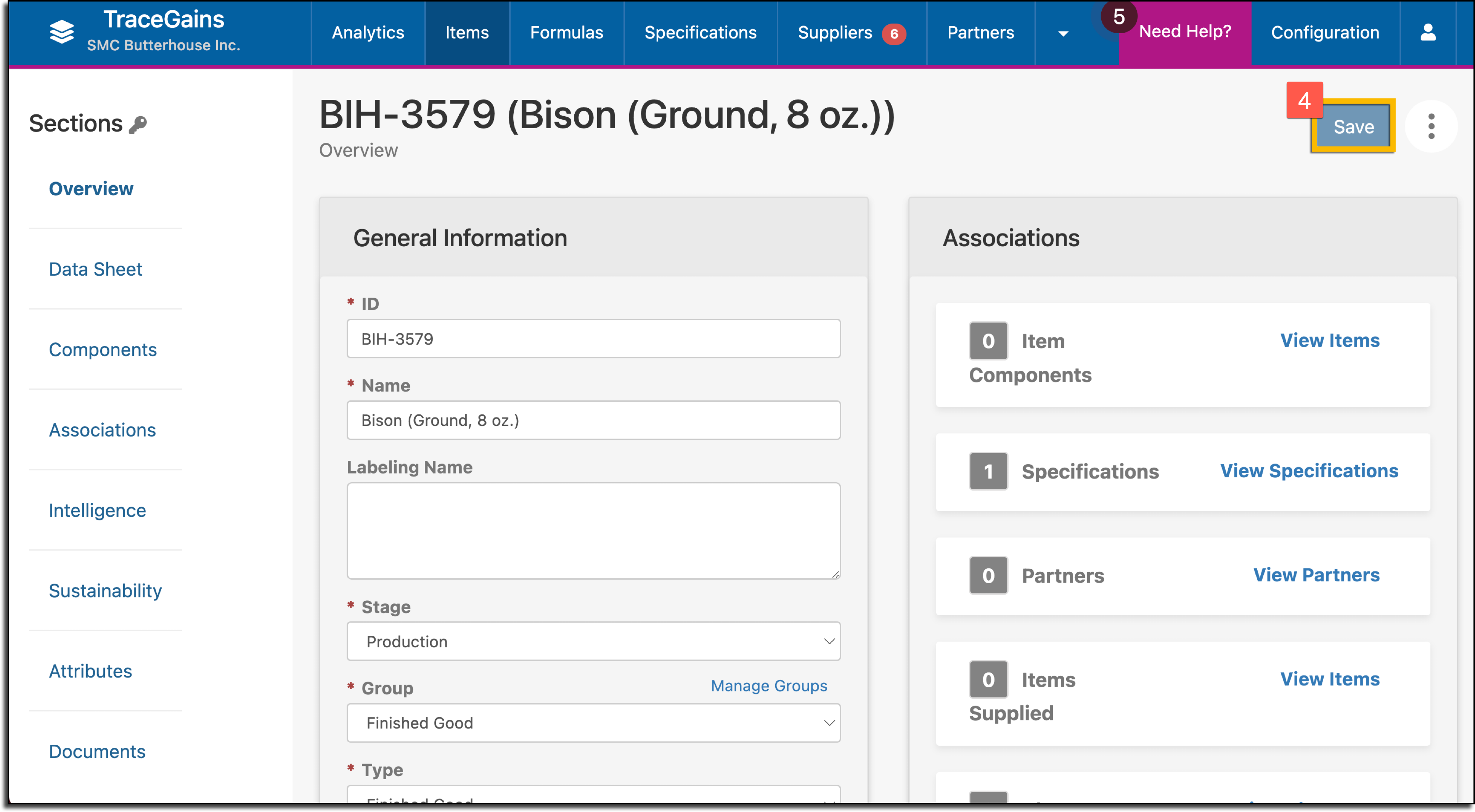Image resolution: width=1475 pixels, height=812 pixels.
Task: Click View Items for Item Components
Action: 1330,340
